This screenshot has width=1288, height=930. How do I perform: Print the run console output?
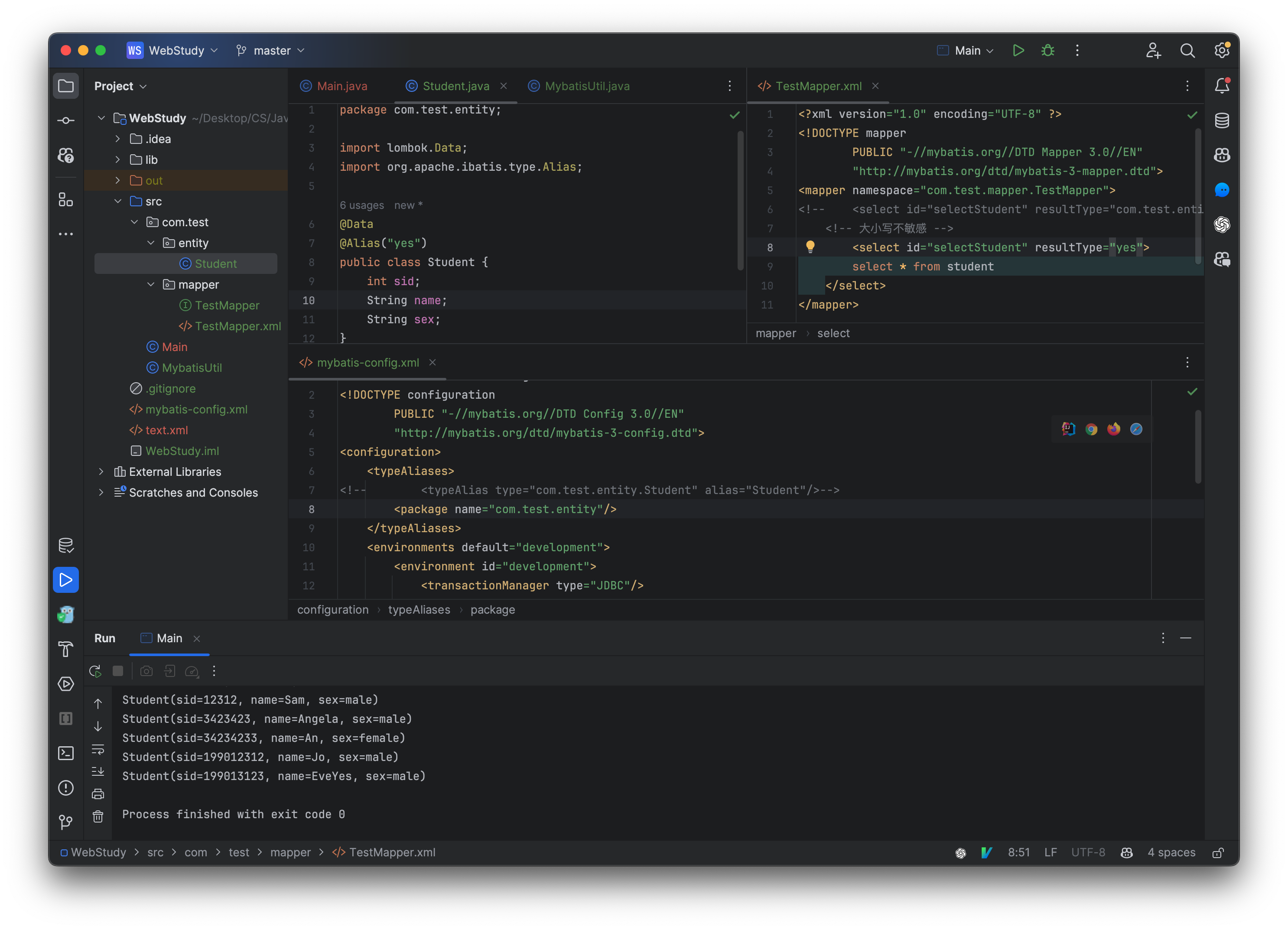click(98, 794)
